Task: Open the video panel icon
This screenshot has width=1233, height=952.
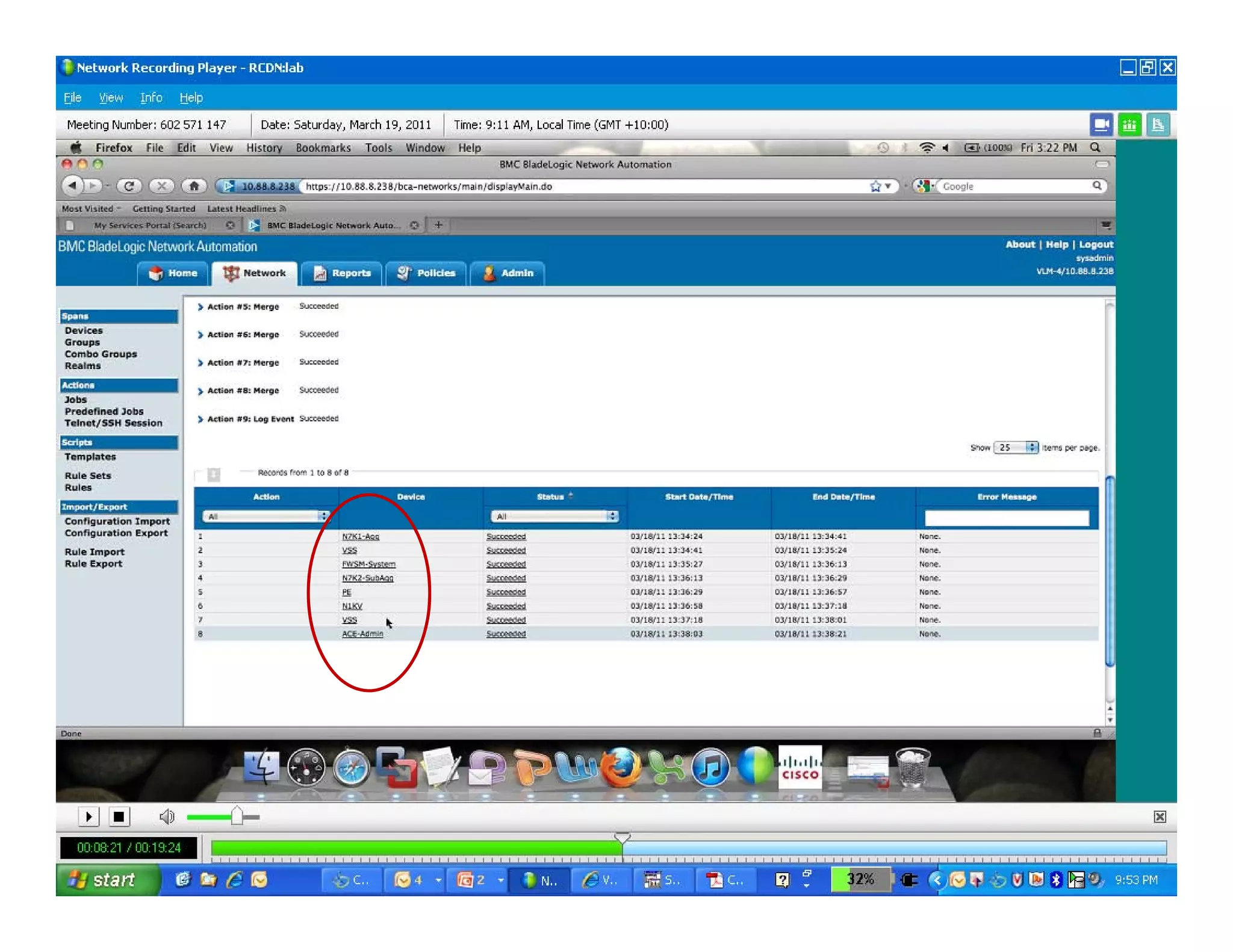Action: point(1101,125)
